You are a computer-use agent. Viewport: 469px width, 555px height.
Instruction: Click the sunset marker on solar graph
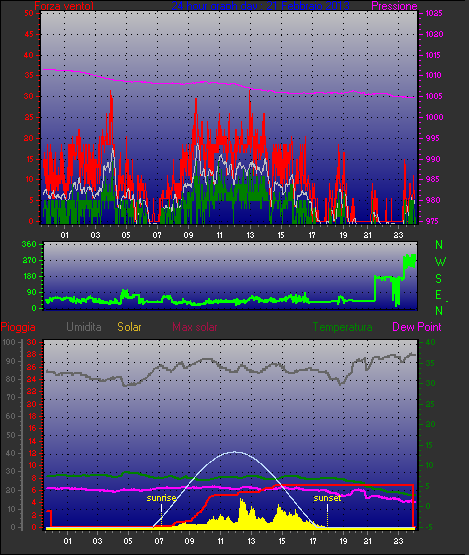(327, 498)
